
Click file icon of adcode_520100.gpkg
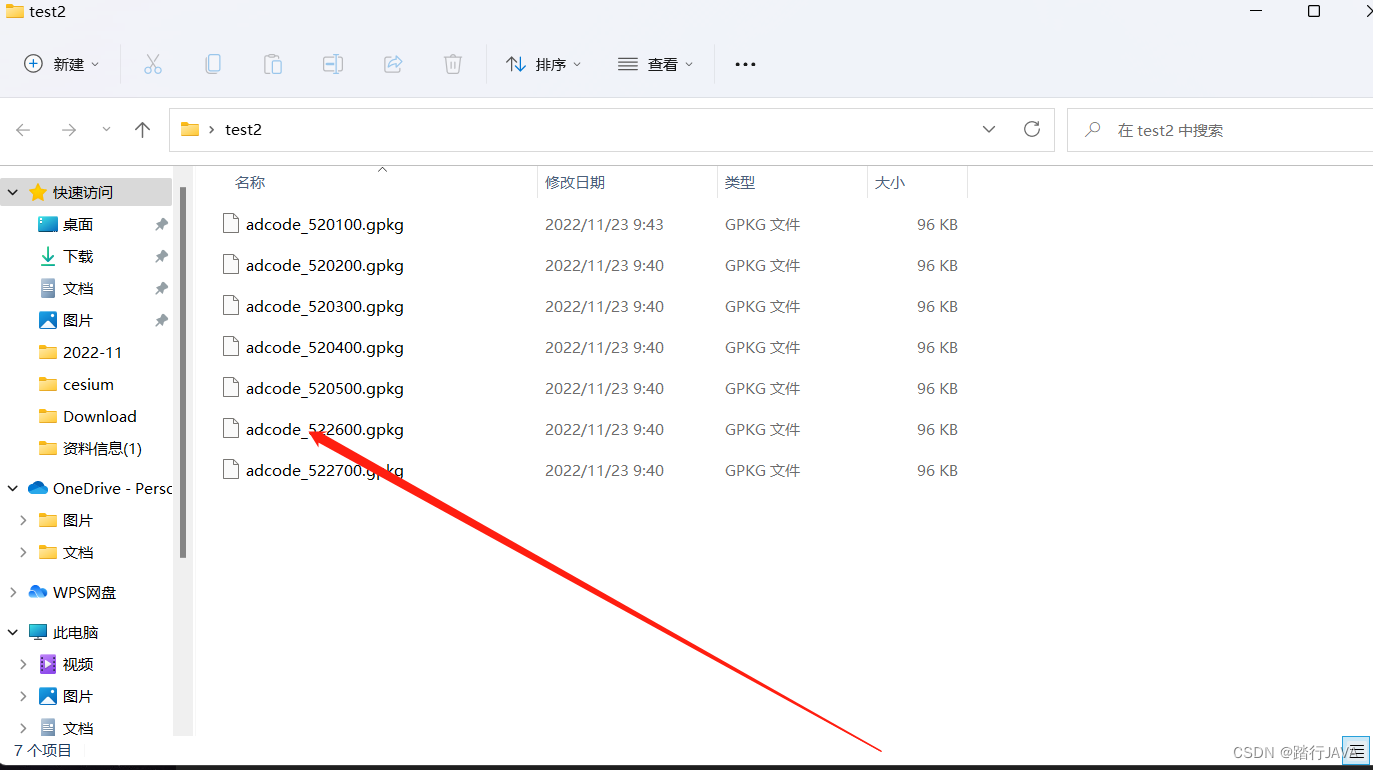pyautogui.click(x=231, y=223)
